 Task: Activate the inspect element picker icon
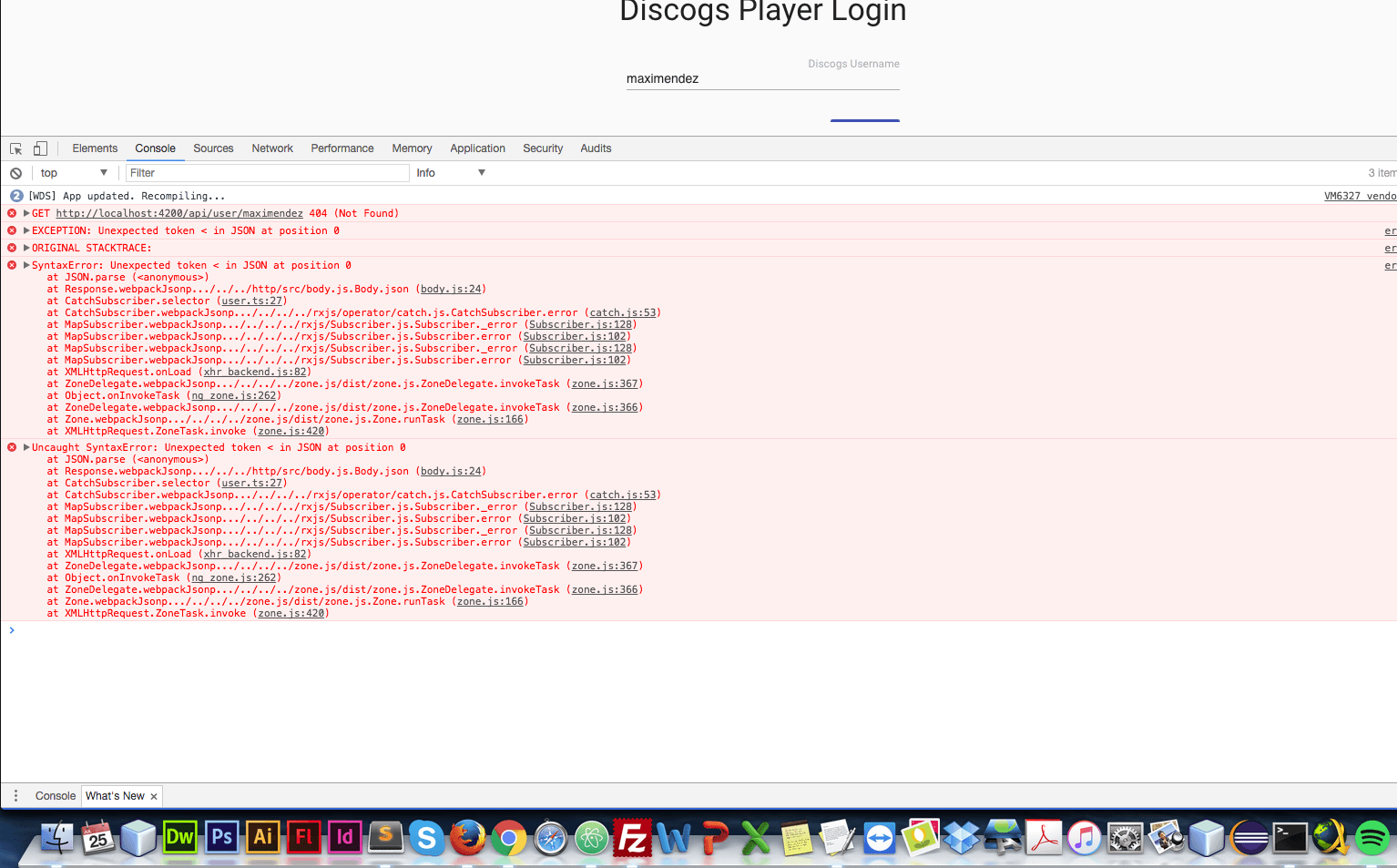[15, 148]
